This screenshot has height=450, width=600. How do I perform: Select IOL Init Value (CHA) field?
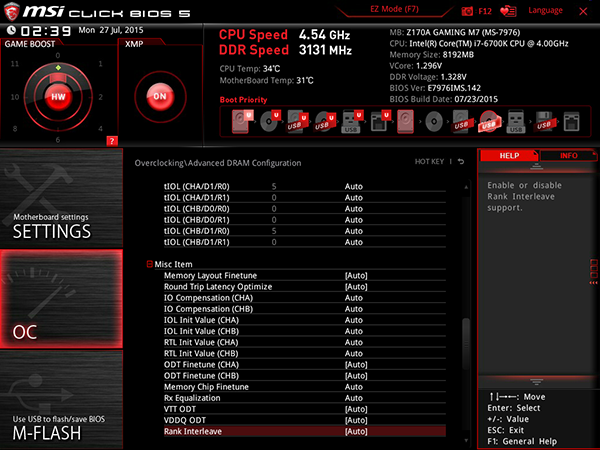305,320
